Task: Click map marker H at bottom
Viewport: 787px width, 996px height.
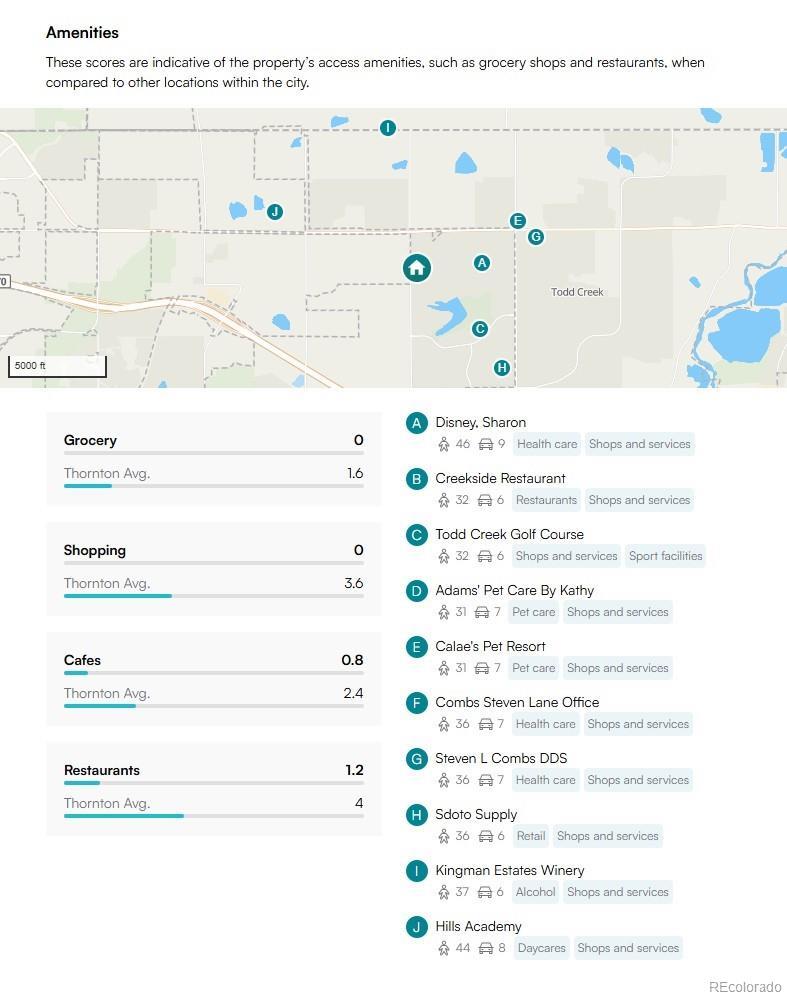Action: (x=502, y=368)
